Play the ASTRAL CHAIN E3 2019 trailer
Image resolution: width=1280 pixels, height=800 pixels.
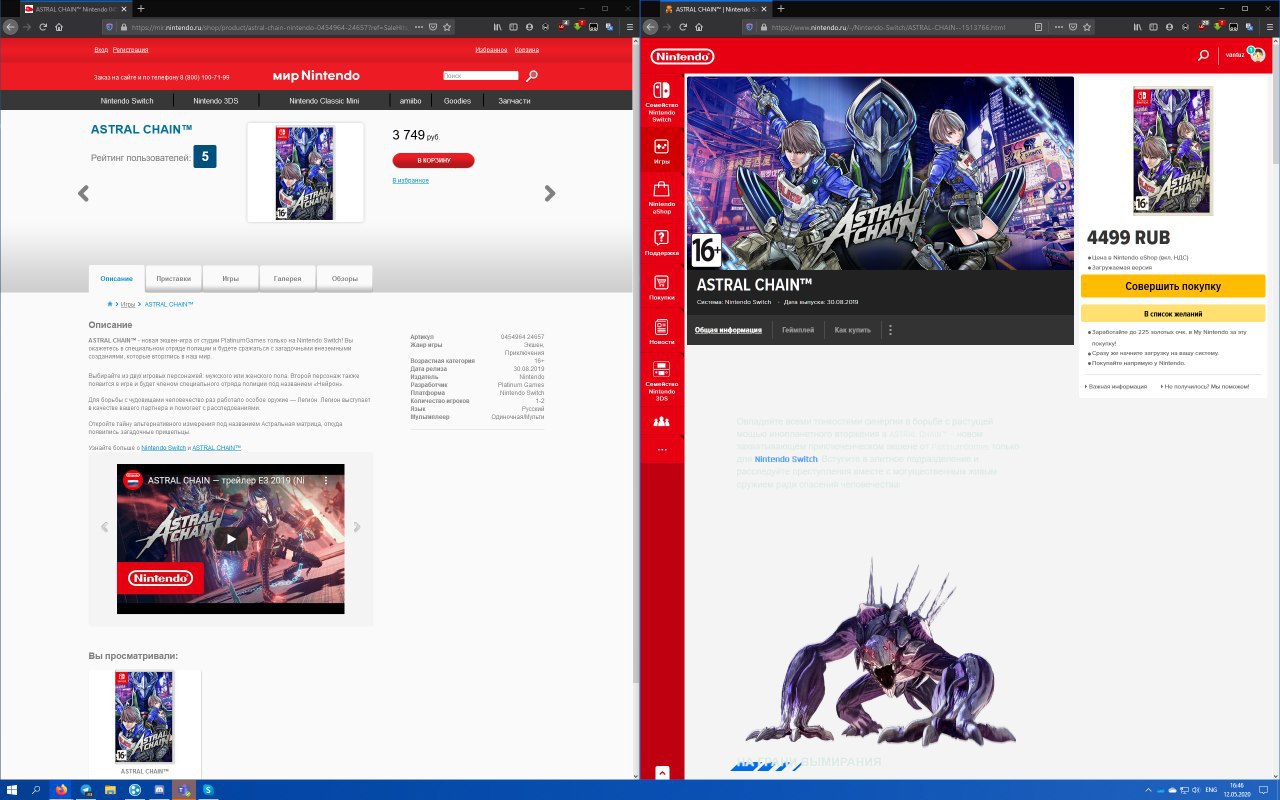point(231,539)
